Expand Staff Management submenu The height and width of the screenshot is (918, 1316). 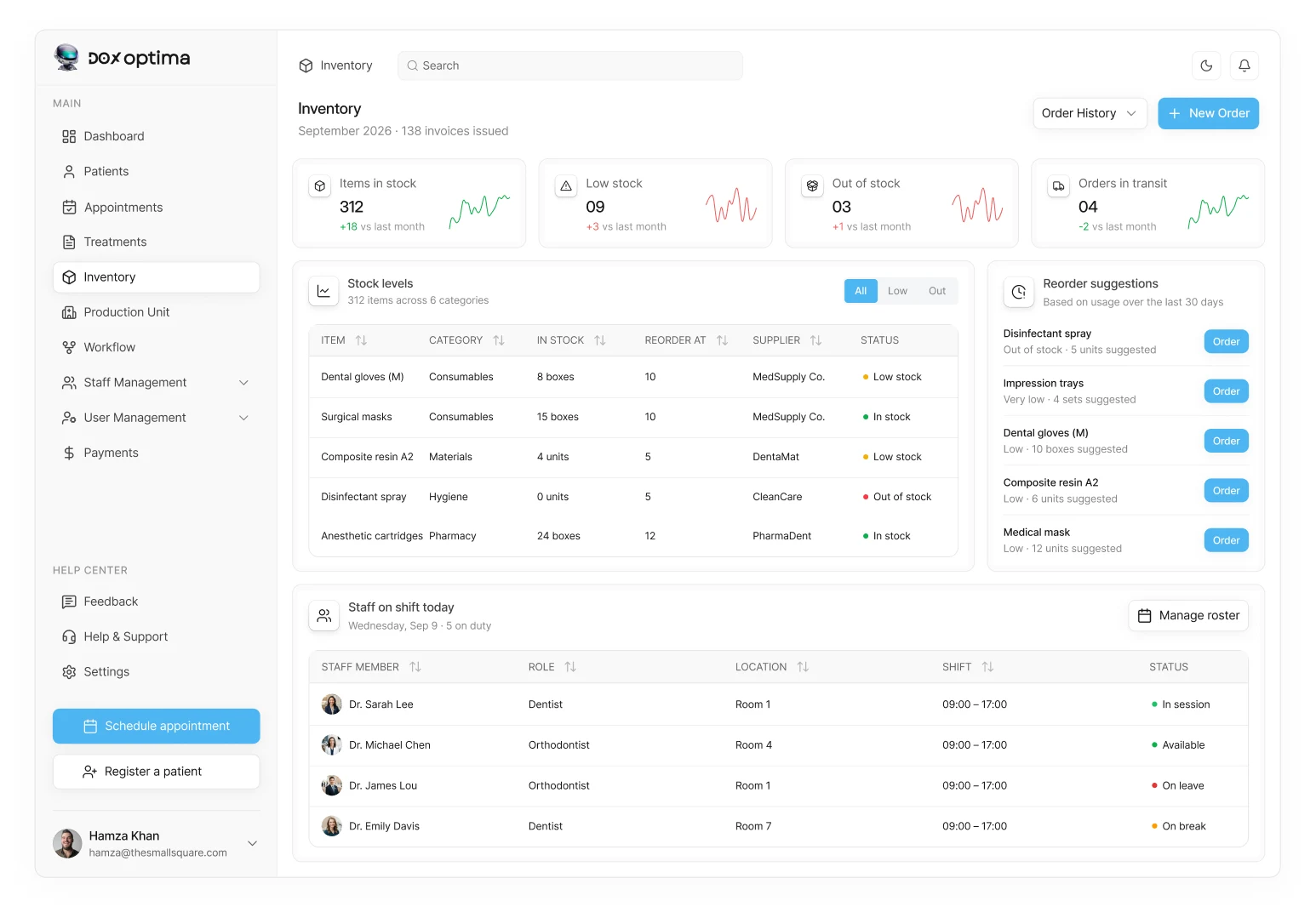243,383
